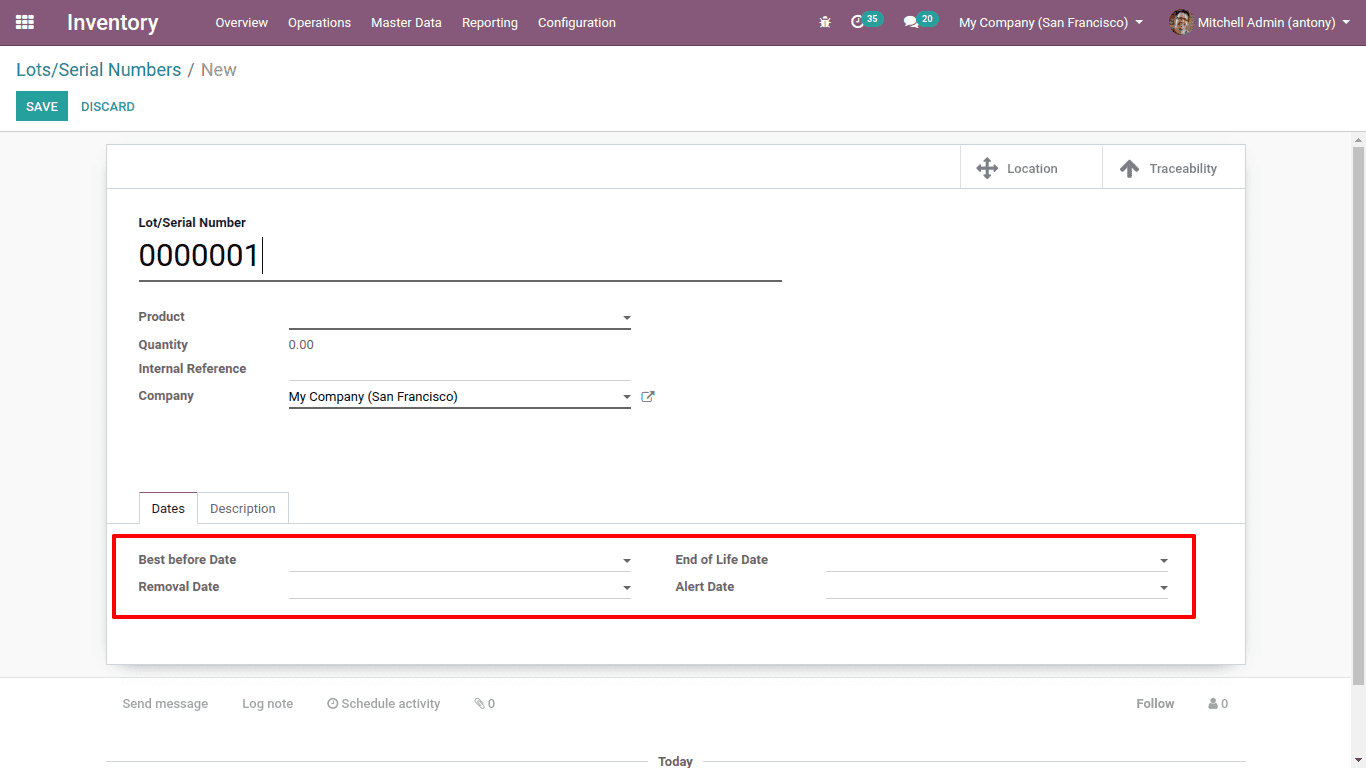Image resolution: width=1366 pixels, height=768 pixels.
Task: Expand the Company dropdown arrow
Action: click(x=627, y=397)
